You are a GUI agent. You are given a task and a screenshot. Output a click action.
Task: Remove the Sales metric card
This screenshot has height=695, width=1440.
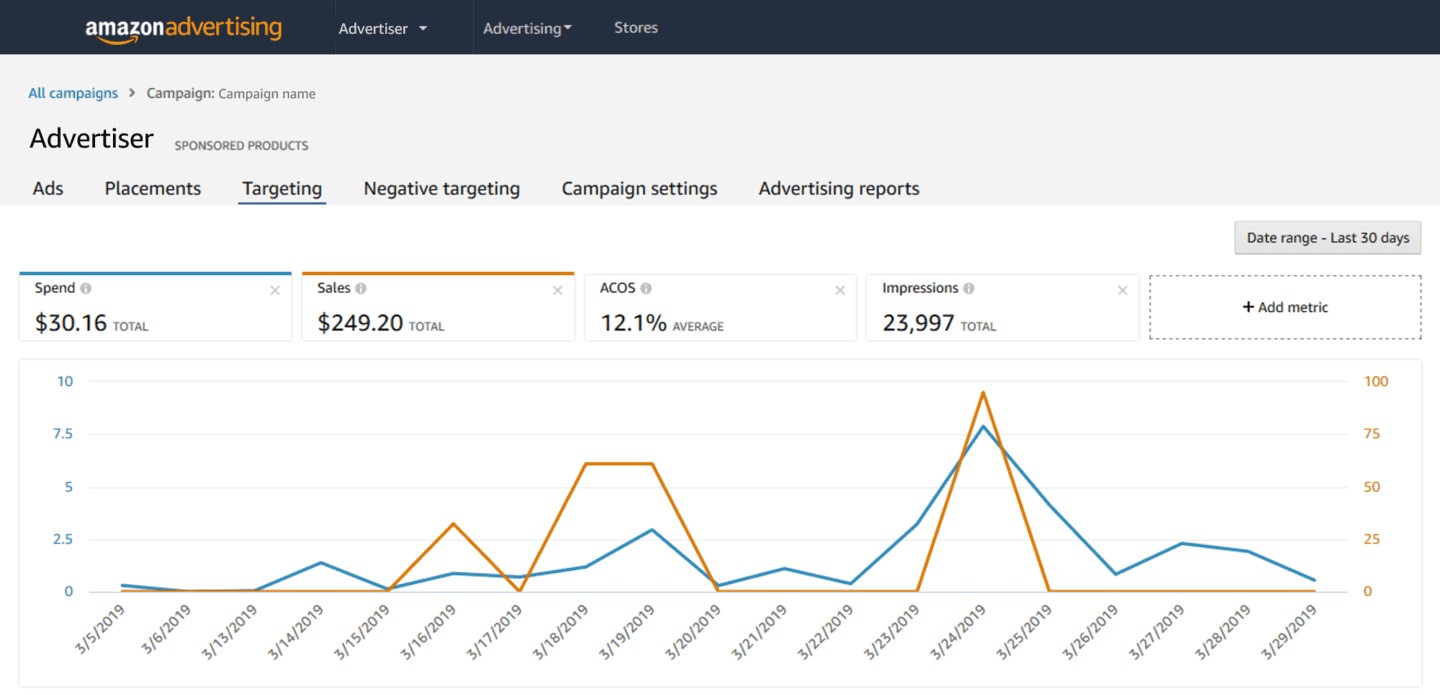coord(558,291)
